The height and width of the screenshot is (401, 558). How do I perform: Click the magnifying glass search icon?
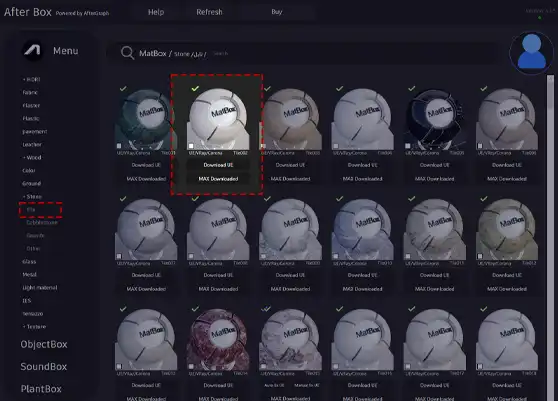[x=127, y=53]
